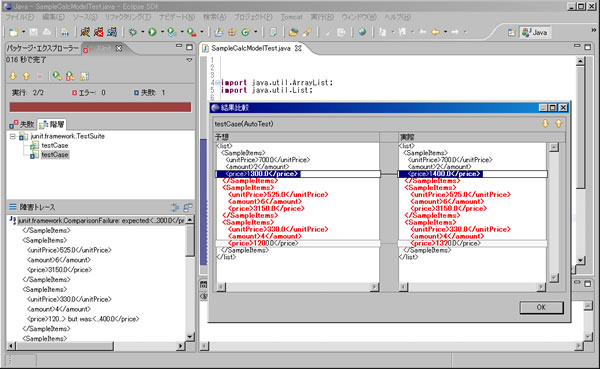Screen dimensions: 600x369
Task: Click the New wizard toolbar icon
Action: tap(13, 33)
